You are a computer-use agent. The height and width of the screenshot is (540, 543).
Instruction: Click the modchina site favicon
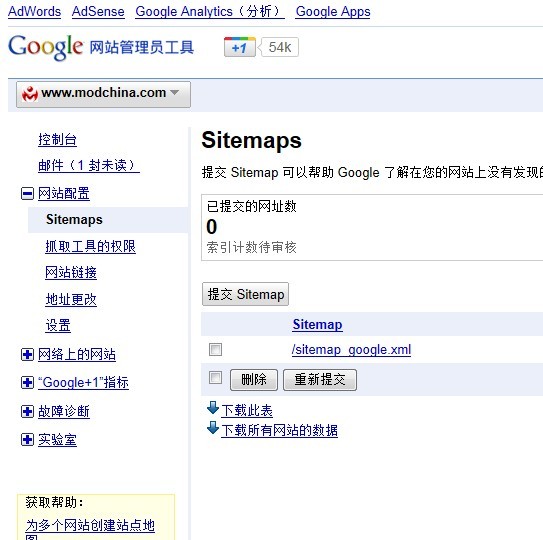click(30, 94)
